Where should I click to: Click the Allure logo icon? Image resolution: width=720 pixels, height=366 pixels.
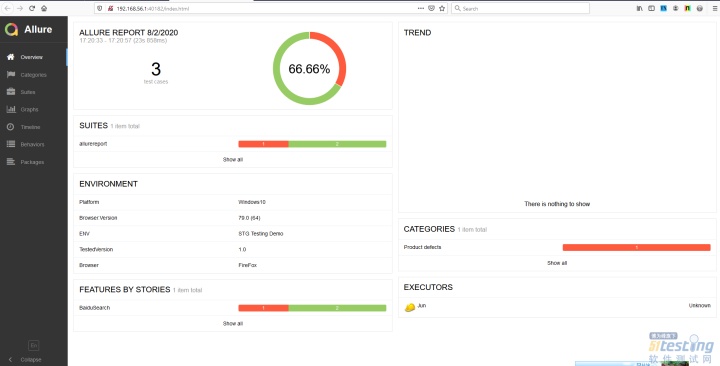11,29
